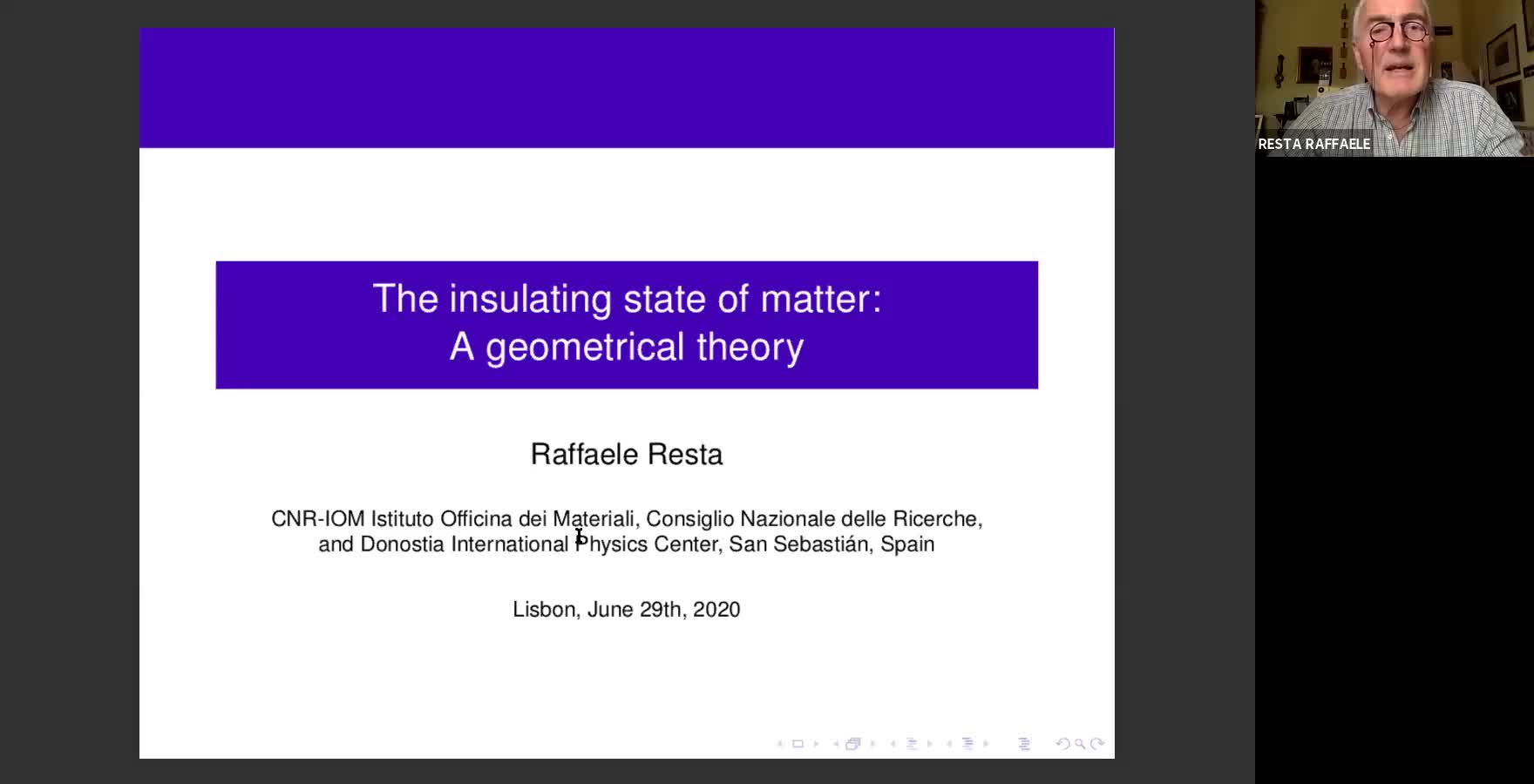Viewport: 1534px width, 784px height.
Task: Click the subtitle 'A geometrical theory'
Action: pos(627,348)
